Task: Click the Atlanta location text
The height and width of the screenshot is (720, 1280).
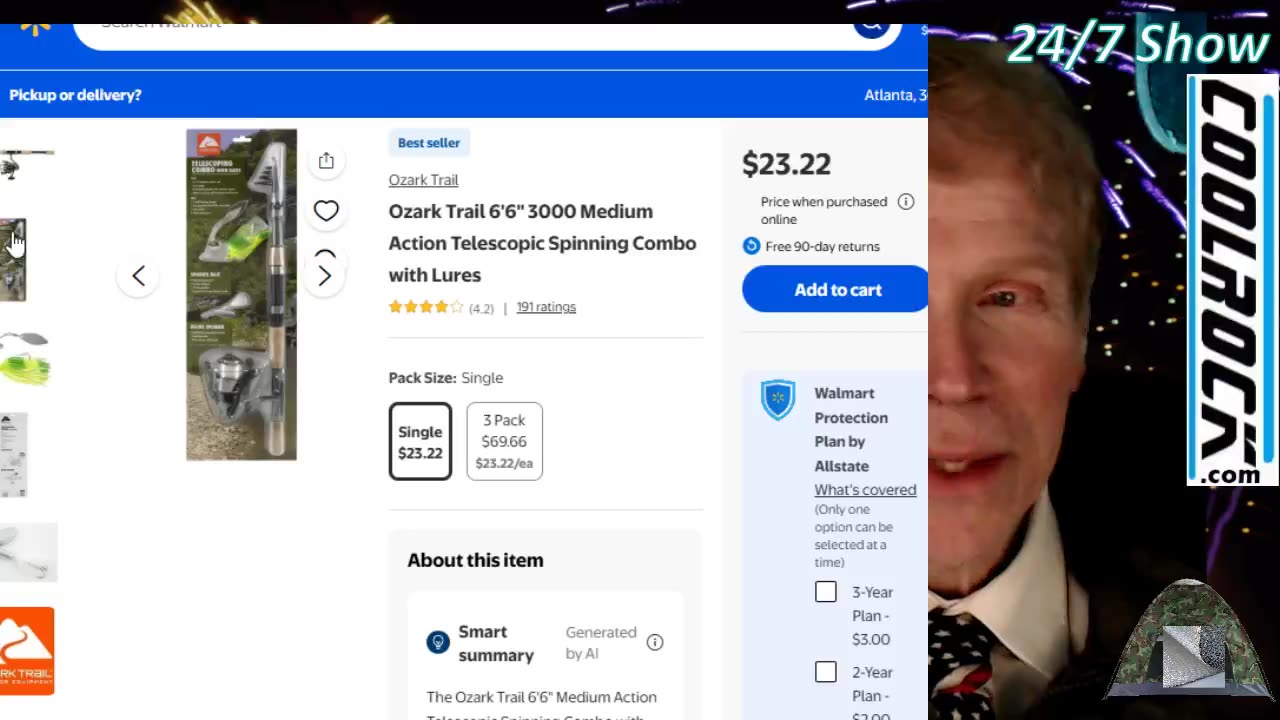Action: pos(895,95)
